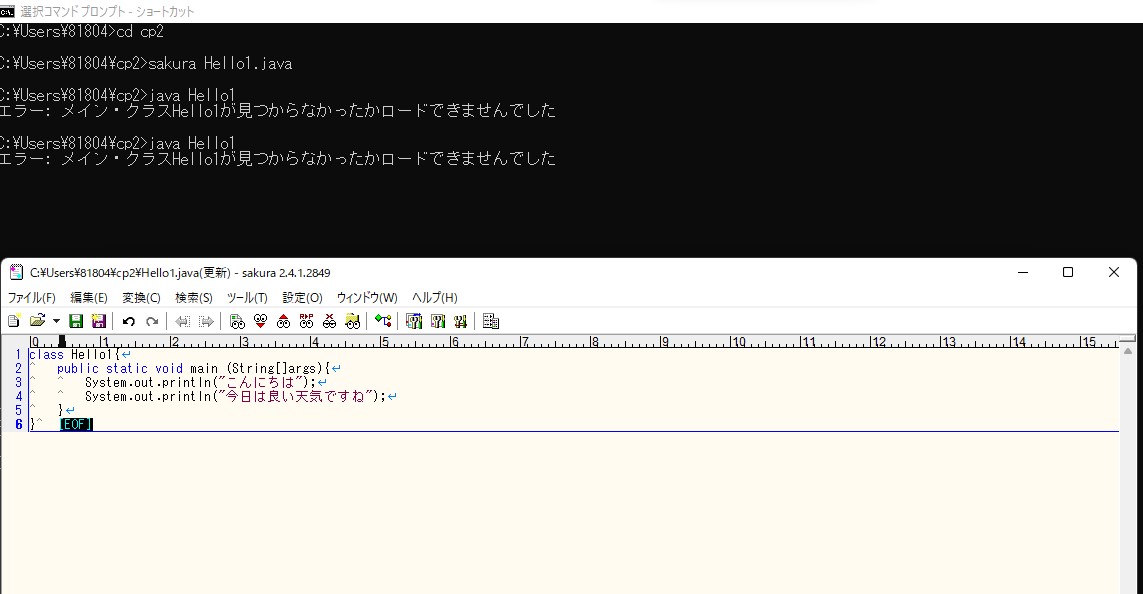Click the 'class Hello1{' code line
This screenshot has width=1143, height=594.
pyautogui.click(x=75, y=355)
